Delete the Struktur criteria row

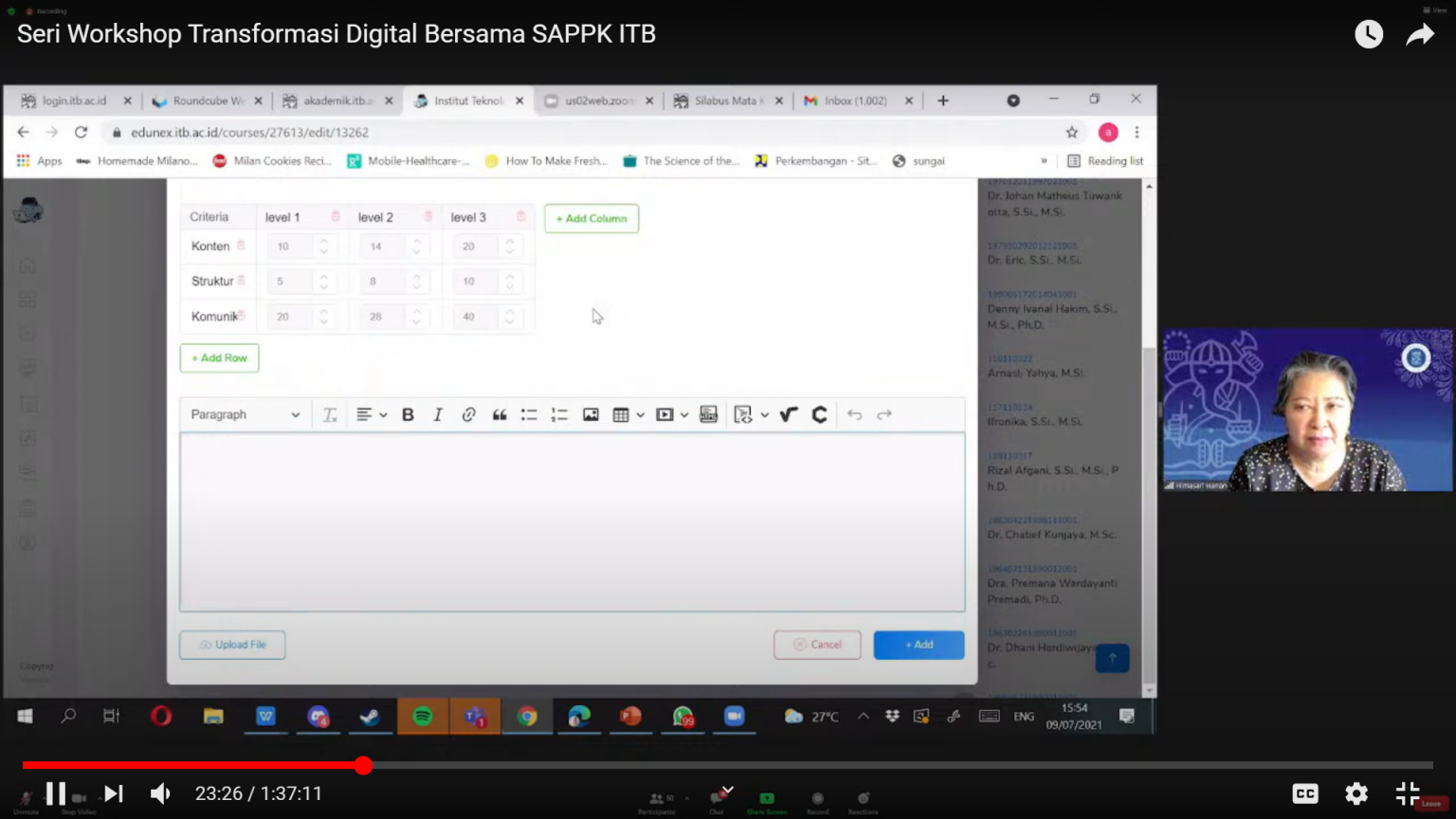(241, 281)
